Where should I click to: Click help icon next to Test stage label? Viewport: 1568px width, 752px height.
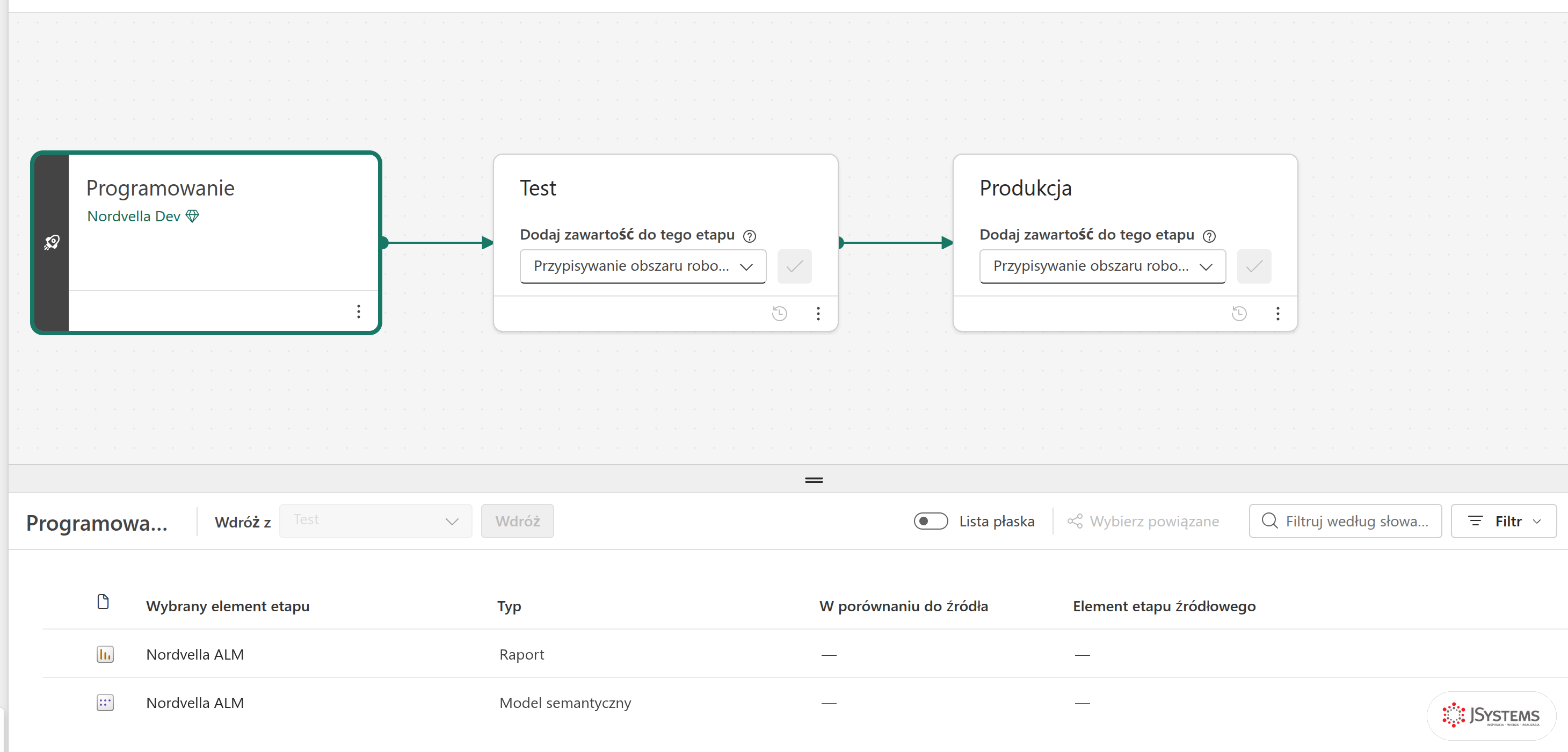749,236
